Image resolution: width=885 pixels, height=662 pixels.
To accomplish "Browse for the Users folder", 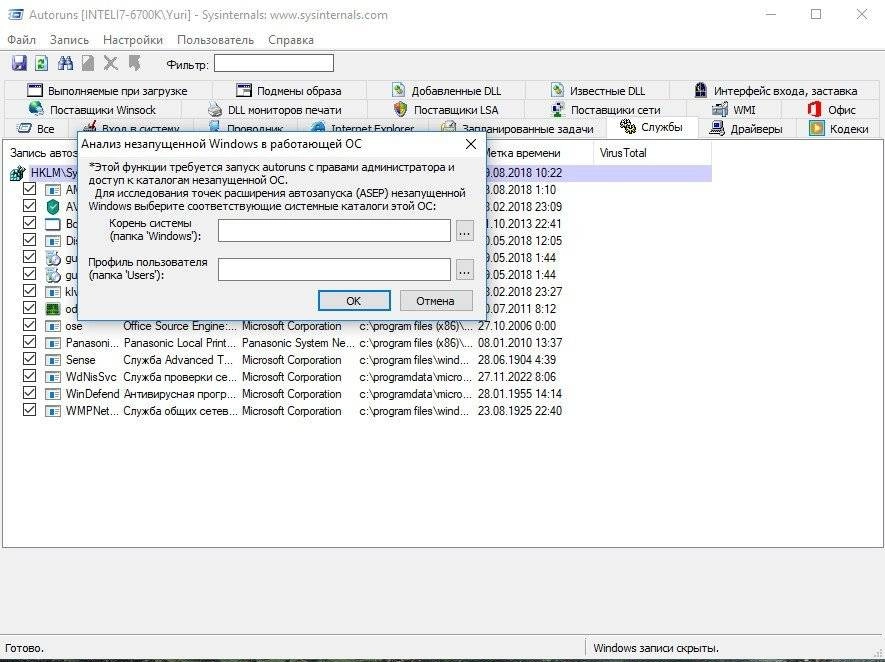I will click(465, 270).
